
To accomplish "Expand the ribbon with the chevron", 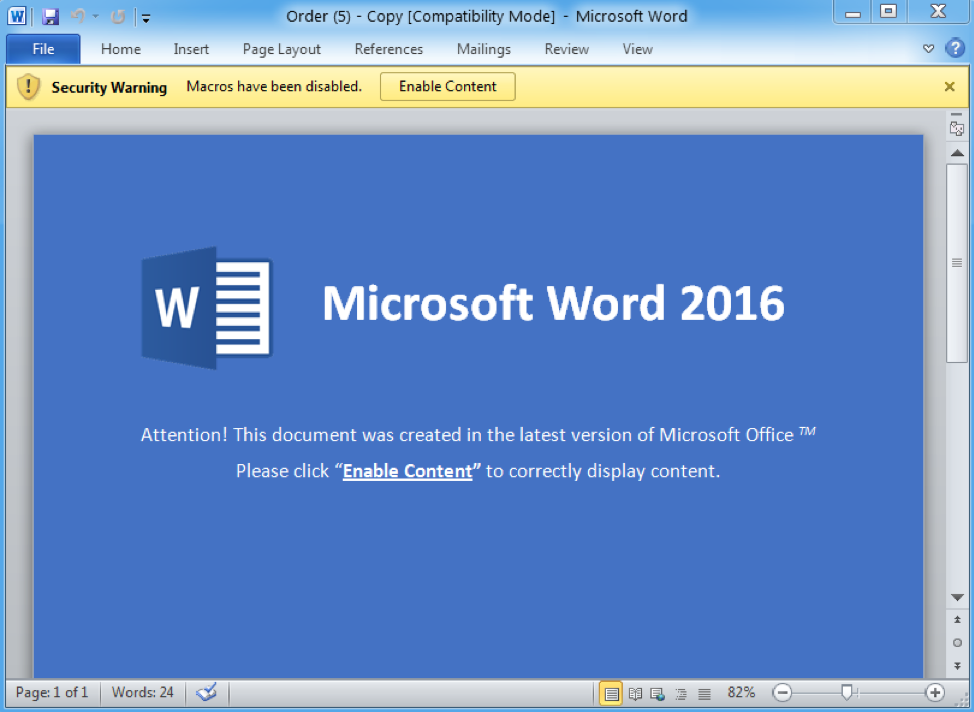I will pos(929,48).
